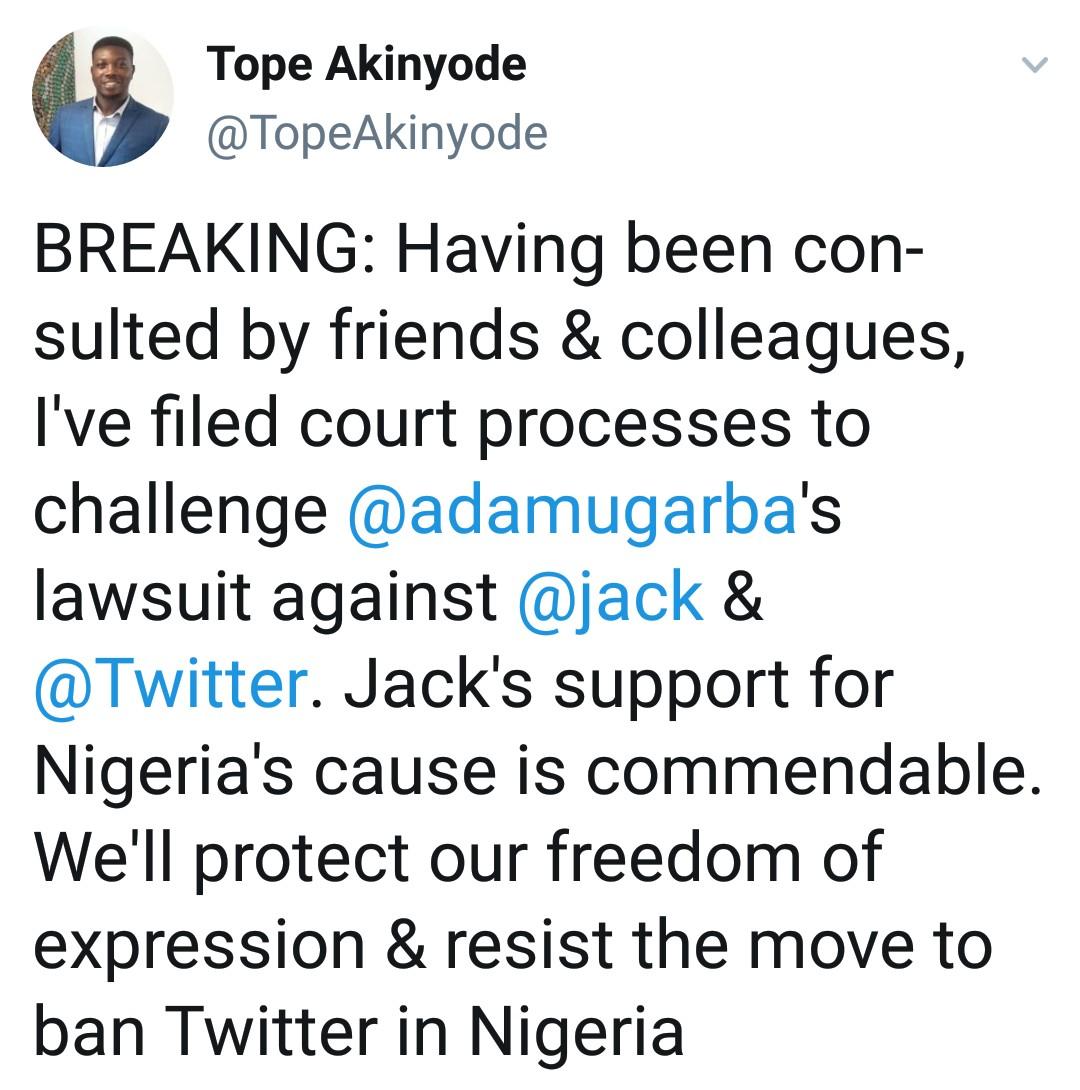Click the words "lawsuit against"
1080x1090 pixels.
[266, 598]
